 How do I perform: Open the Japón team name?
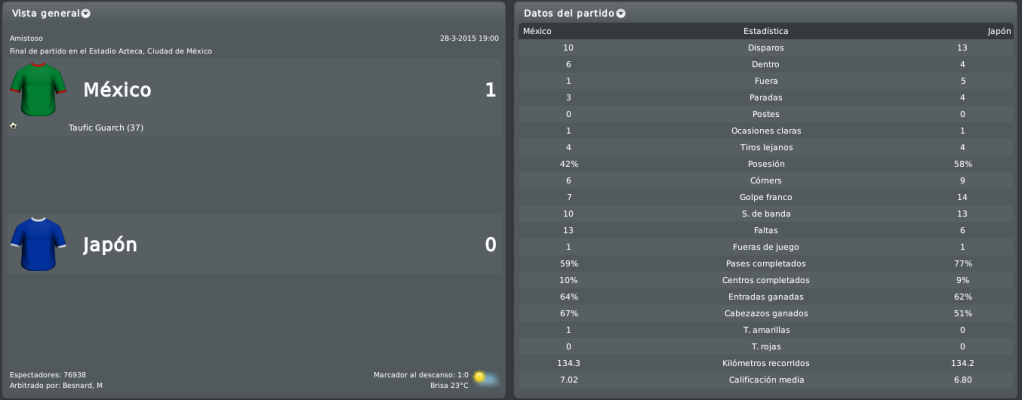coord(110,245)
